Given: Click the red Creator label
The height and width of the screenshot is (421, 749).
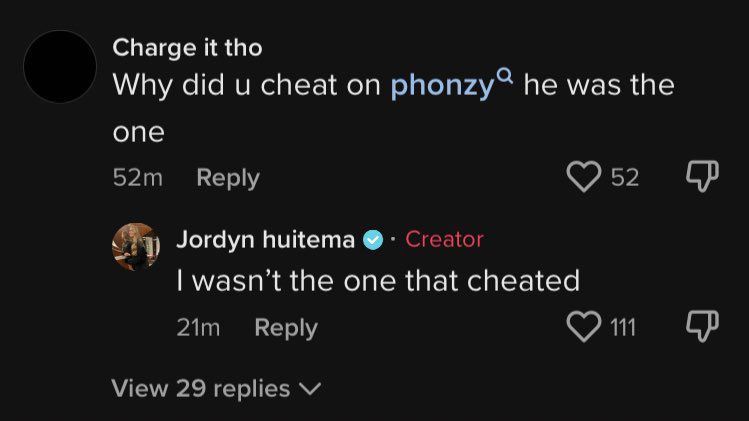Looking at the screenshot, I should click(x=444, y=240).
